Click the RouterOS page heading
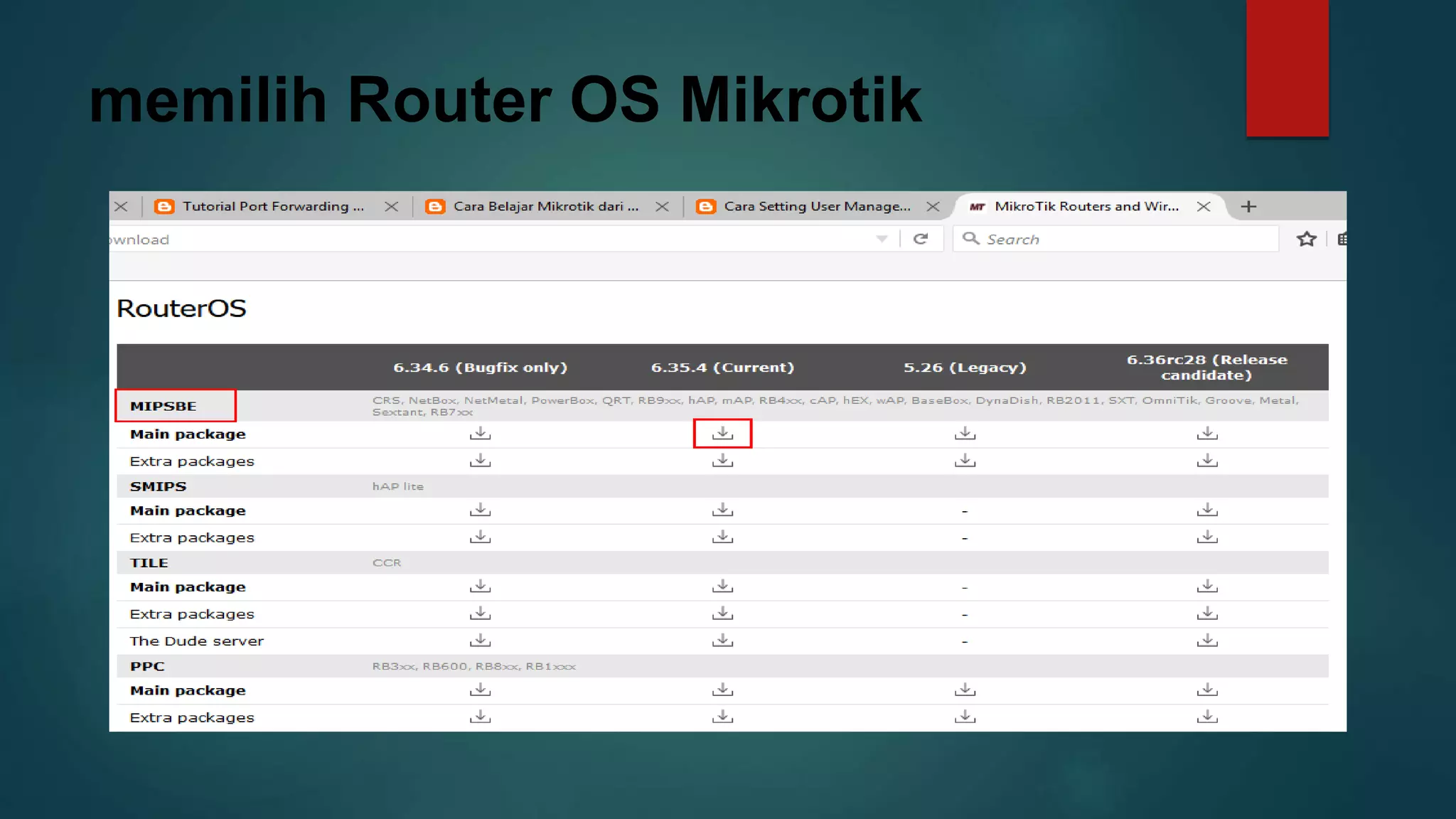Image resolution: width=1456 pixels, height=819 pixels. point(181,309)
